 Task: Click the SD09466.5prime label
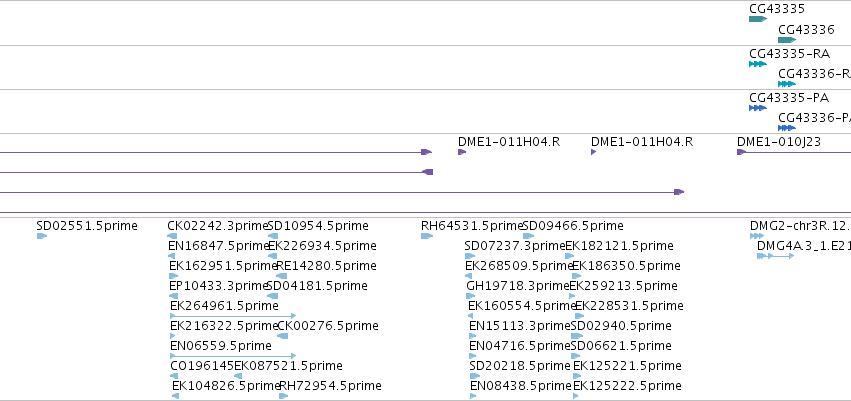click(573, 226)
